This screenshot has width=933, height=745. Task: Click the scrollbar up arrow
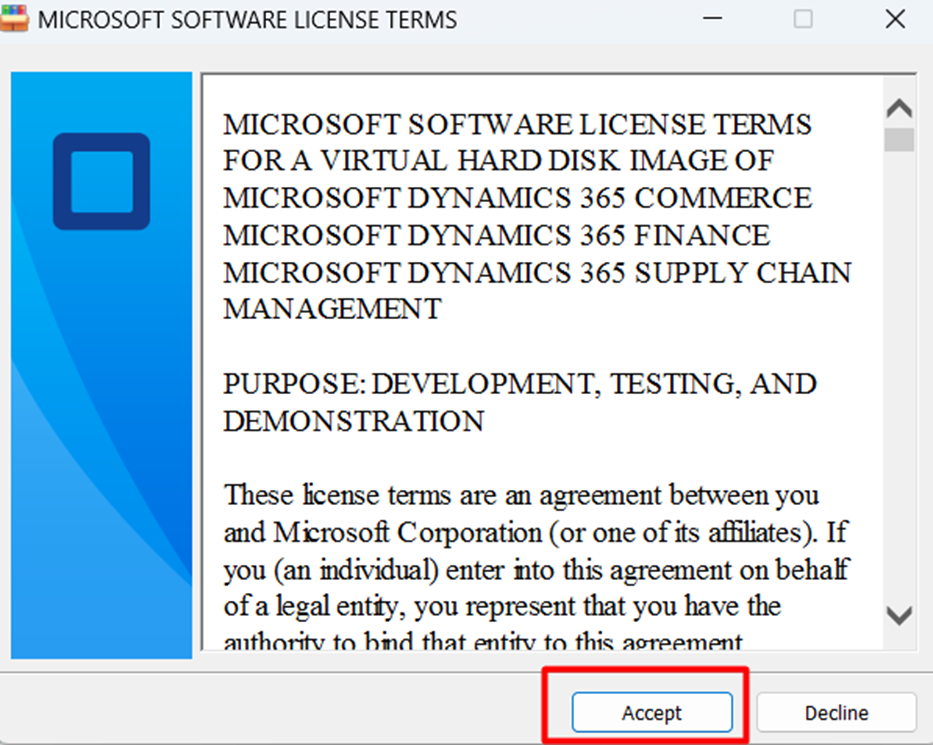coord(899,108)
